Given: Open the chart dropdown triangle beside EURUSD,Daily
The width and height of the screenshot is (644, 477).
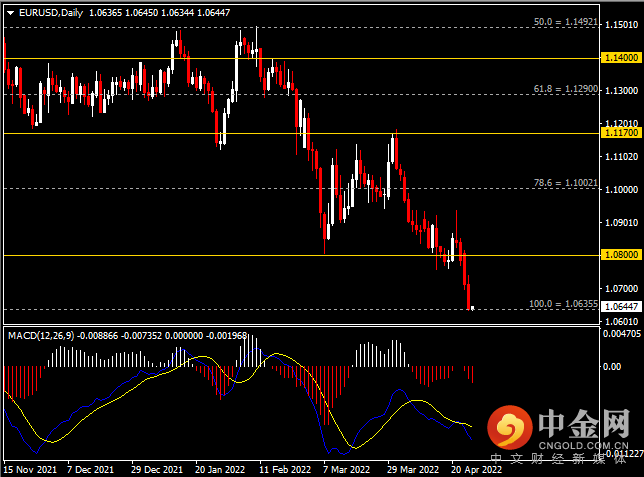Looking at the screenshot, I should (11, 13).
